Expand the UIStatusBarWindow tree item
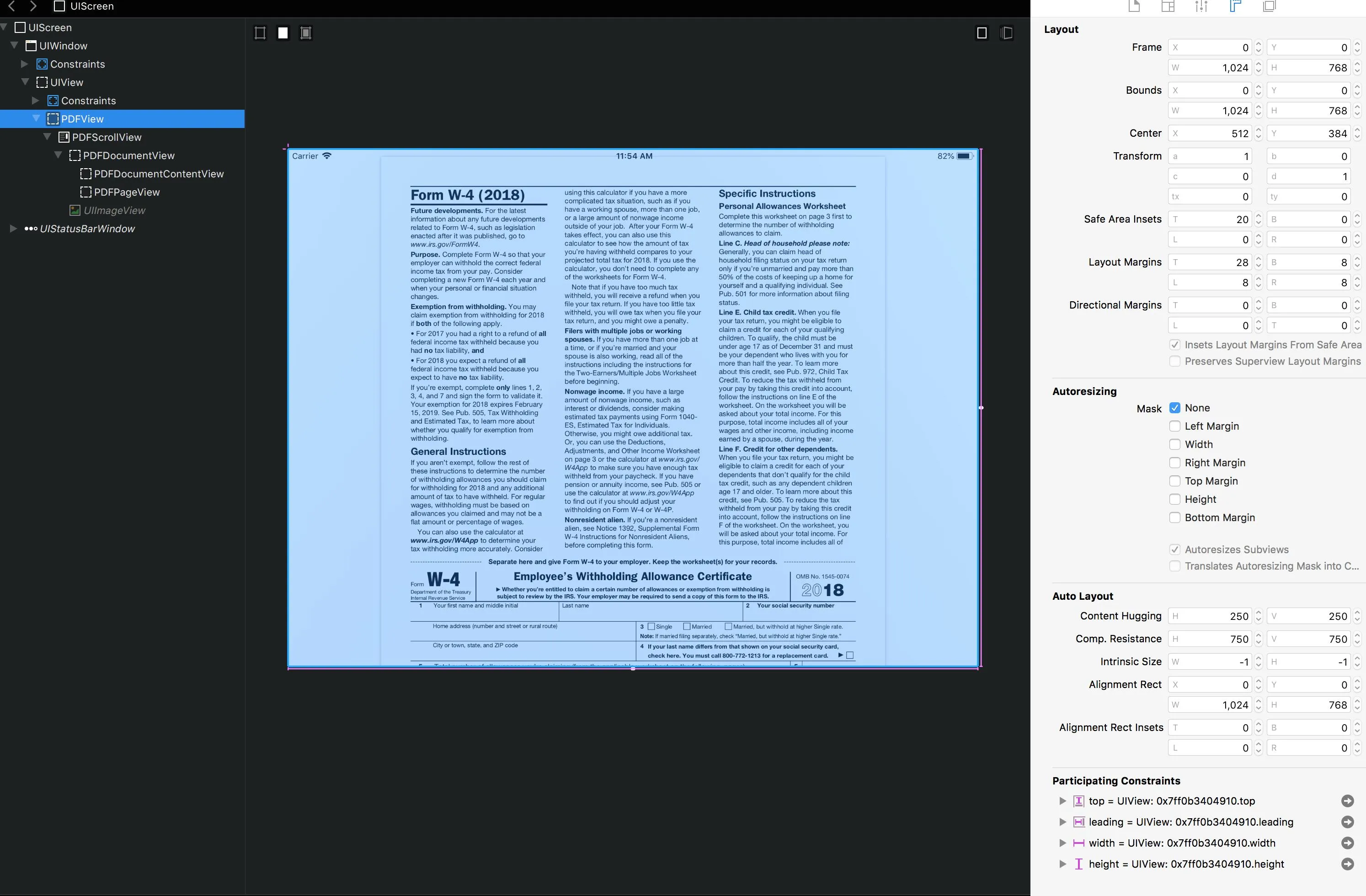Screen dimensions: 1366x896 click(x=13, y=229)
